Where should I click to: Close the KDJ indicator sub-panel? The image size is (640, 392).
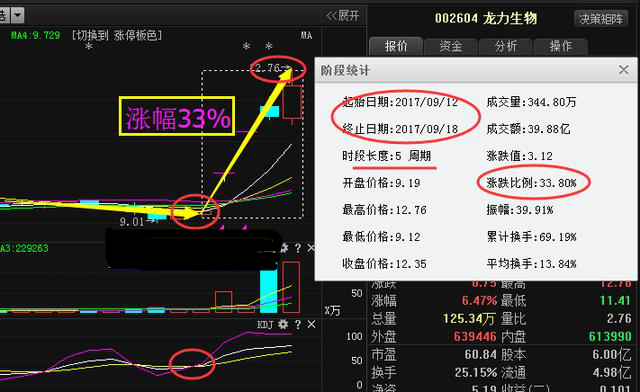tap(311, 324)
